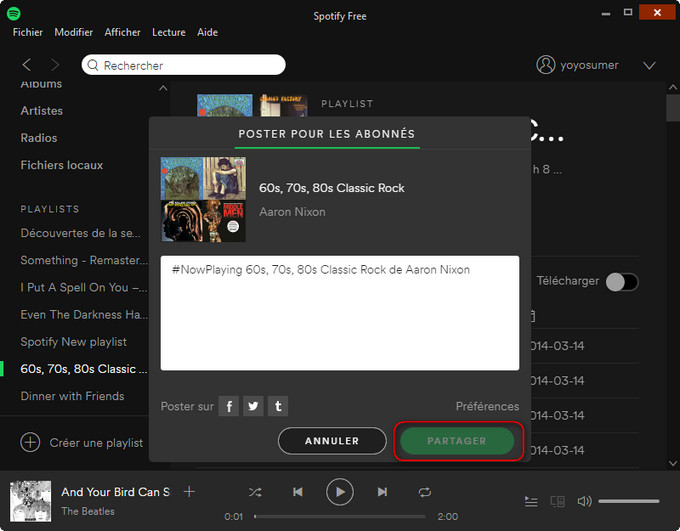Click the Rechercher search field

point(190,65)
